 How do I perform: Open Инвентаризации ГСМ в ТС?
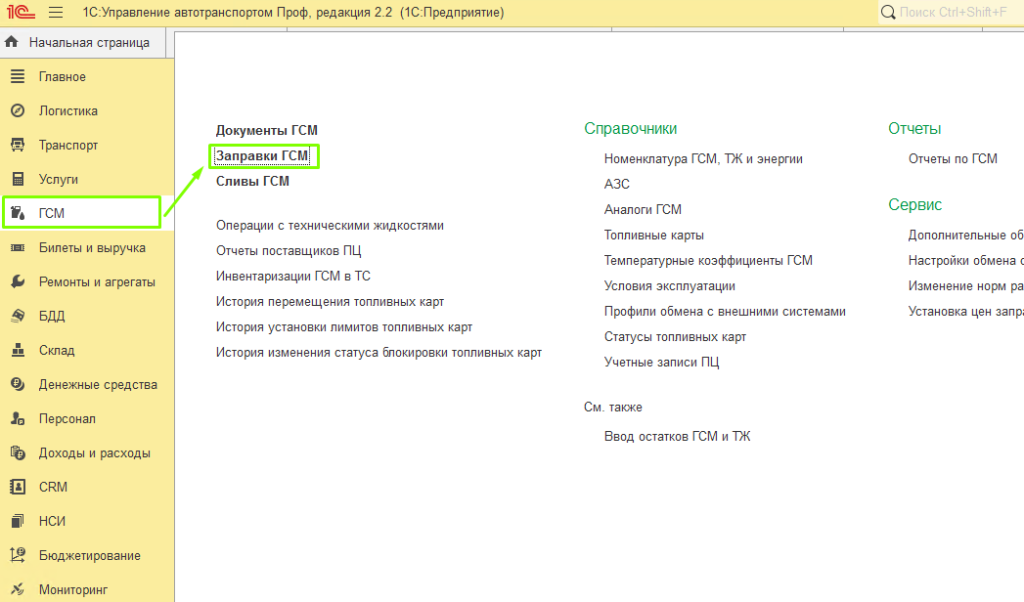pos(293,276)
